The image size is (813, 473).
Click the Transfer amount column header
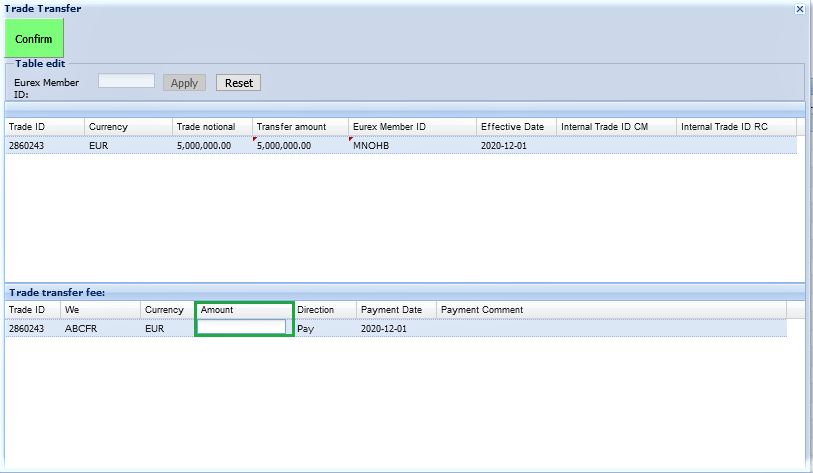(299, 127)
